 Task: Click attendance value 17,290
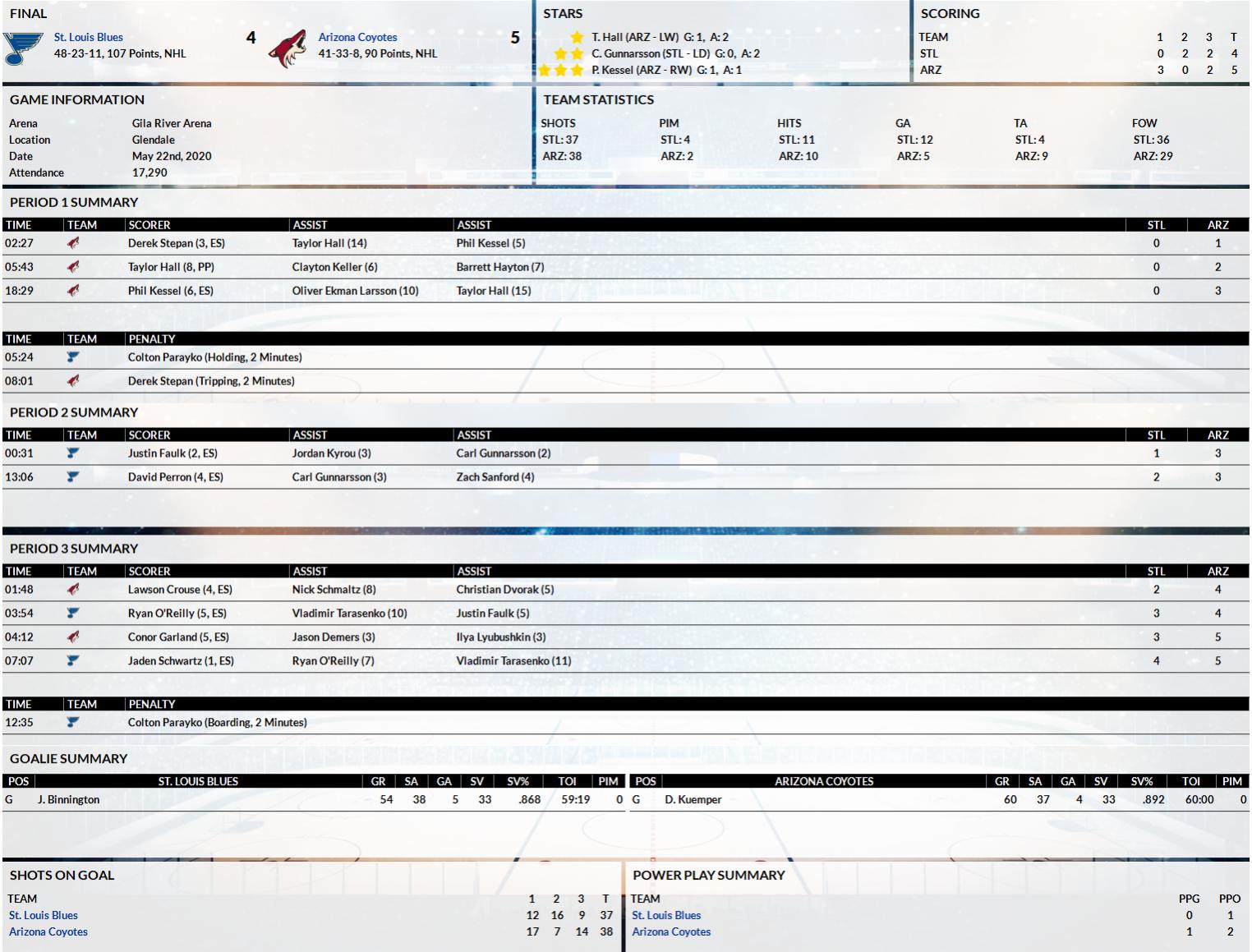150,172
